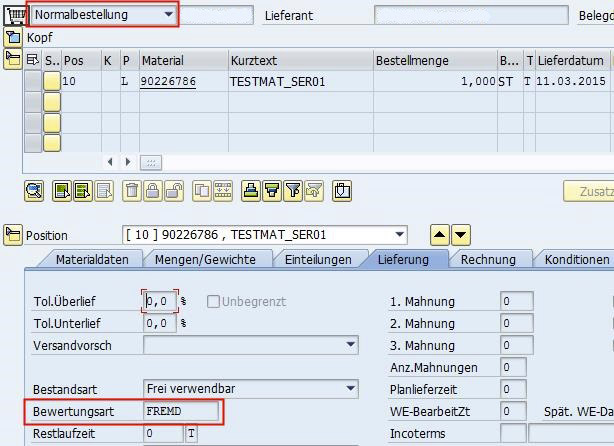Click the filter funnel icon in toolbar
The image size is (614, 446).
pos(292,191)
